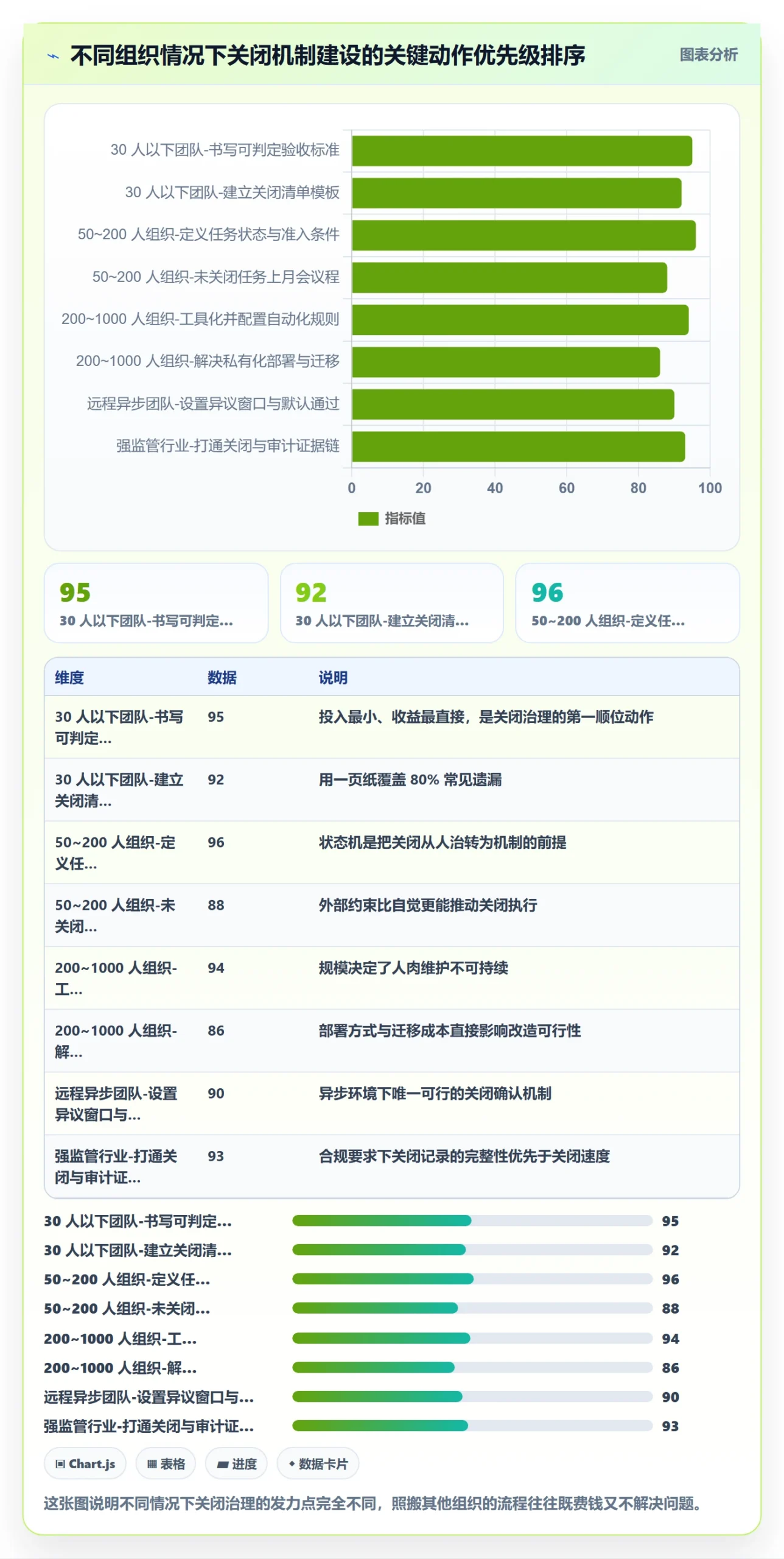Click the table cell 规模决定了人肉维护不可持续
The width and height of the screenshot is (784, 1559).
point(413,968)
